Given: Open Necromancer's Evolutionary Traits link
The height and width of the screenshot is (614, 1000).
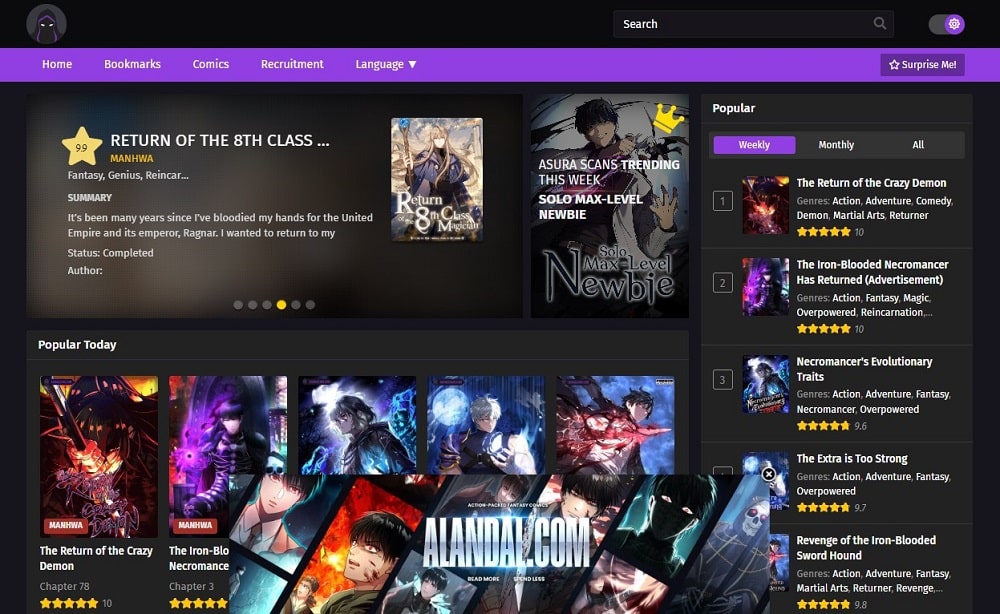Looking at the screenshot, I should tap(864, 369).
